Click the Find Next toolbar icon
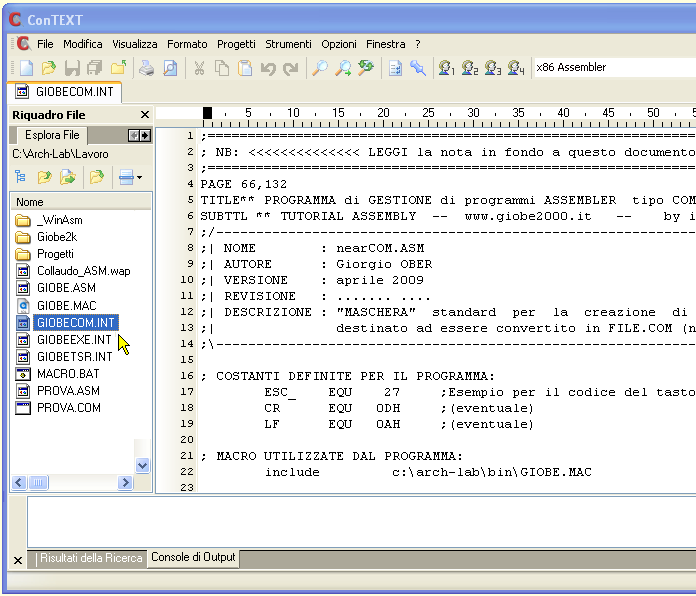This screenshot has width=696, height=596. point(343,68)
